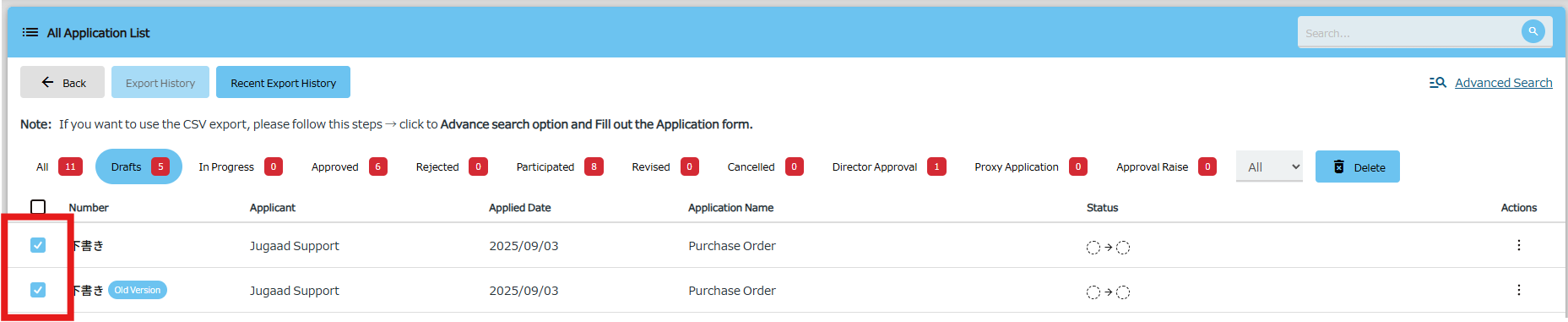Click the magnifier search icon button

(x=1533, y=32)
